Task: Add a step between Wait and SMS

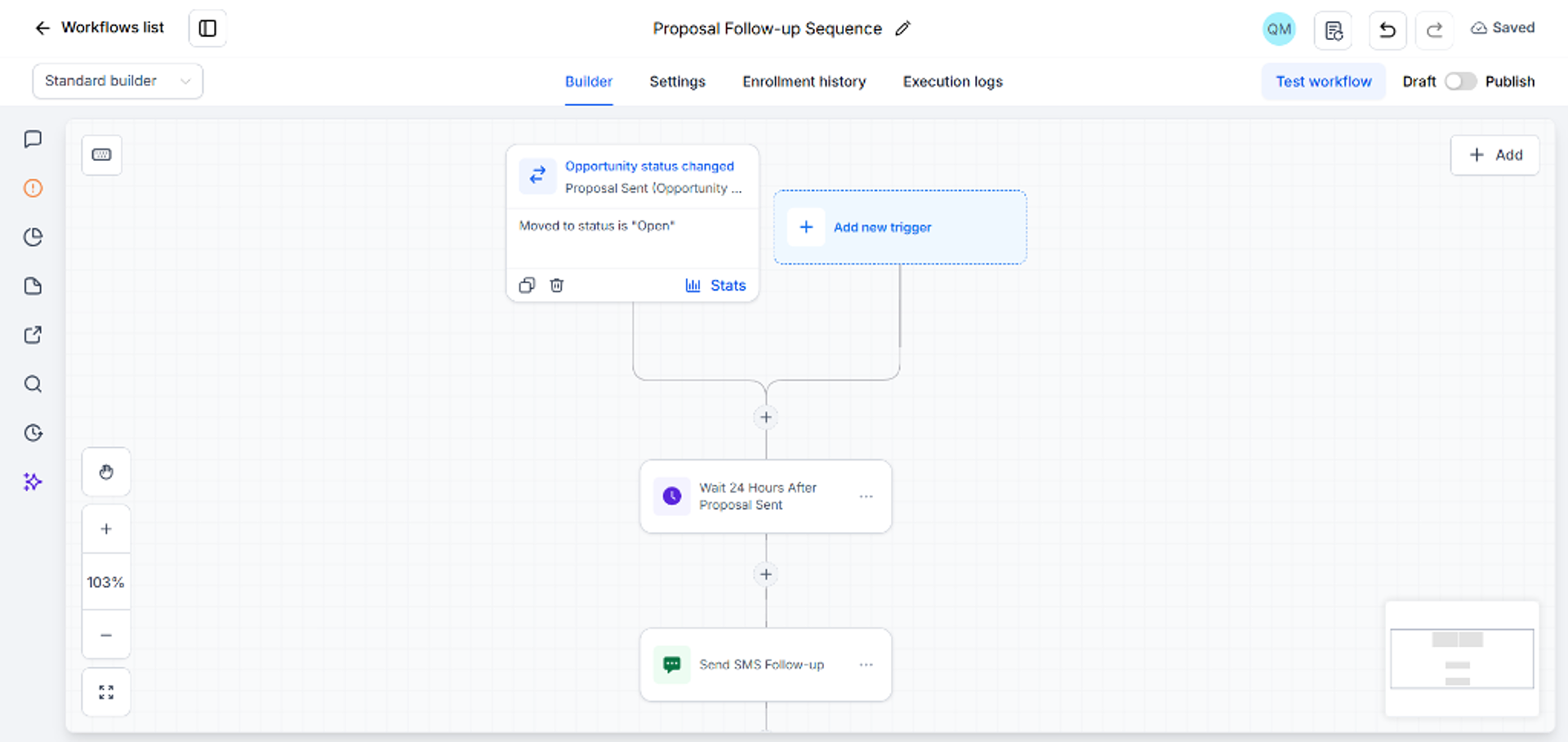Action: [766, 575]
